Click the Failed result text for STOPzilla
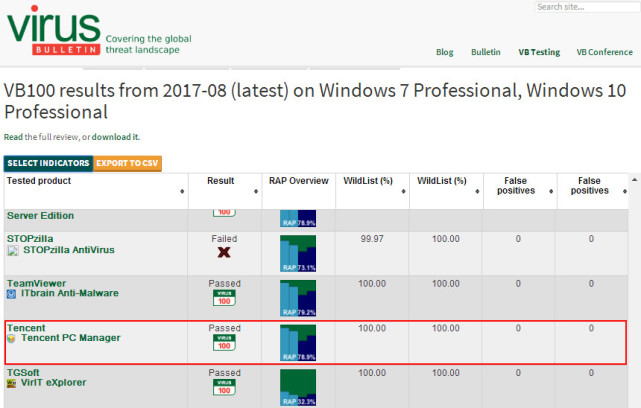Image resolution: width=641 pixels, height=408 pixels. [224, 239]
